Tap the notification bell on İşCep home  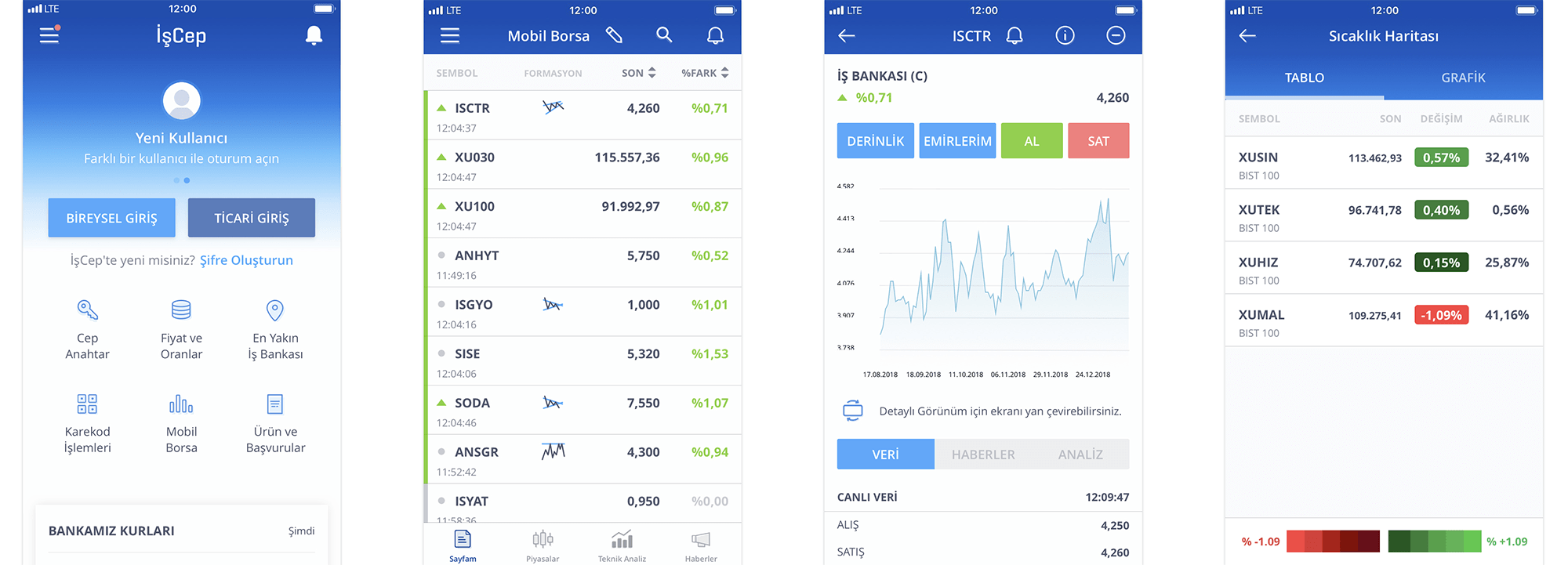click(x=314, y=35)
